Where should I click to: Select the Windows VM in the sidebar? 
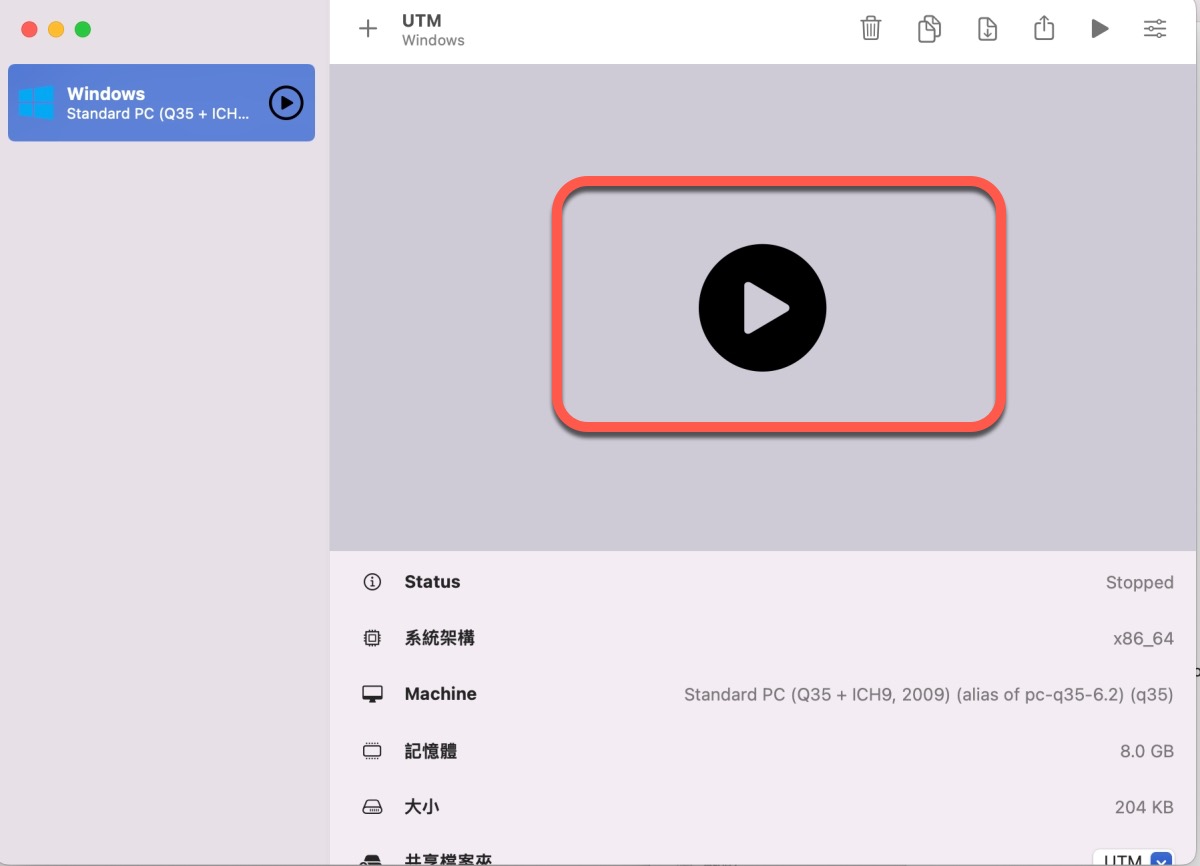click(161, 102)
